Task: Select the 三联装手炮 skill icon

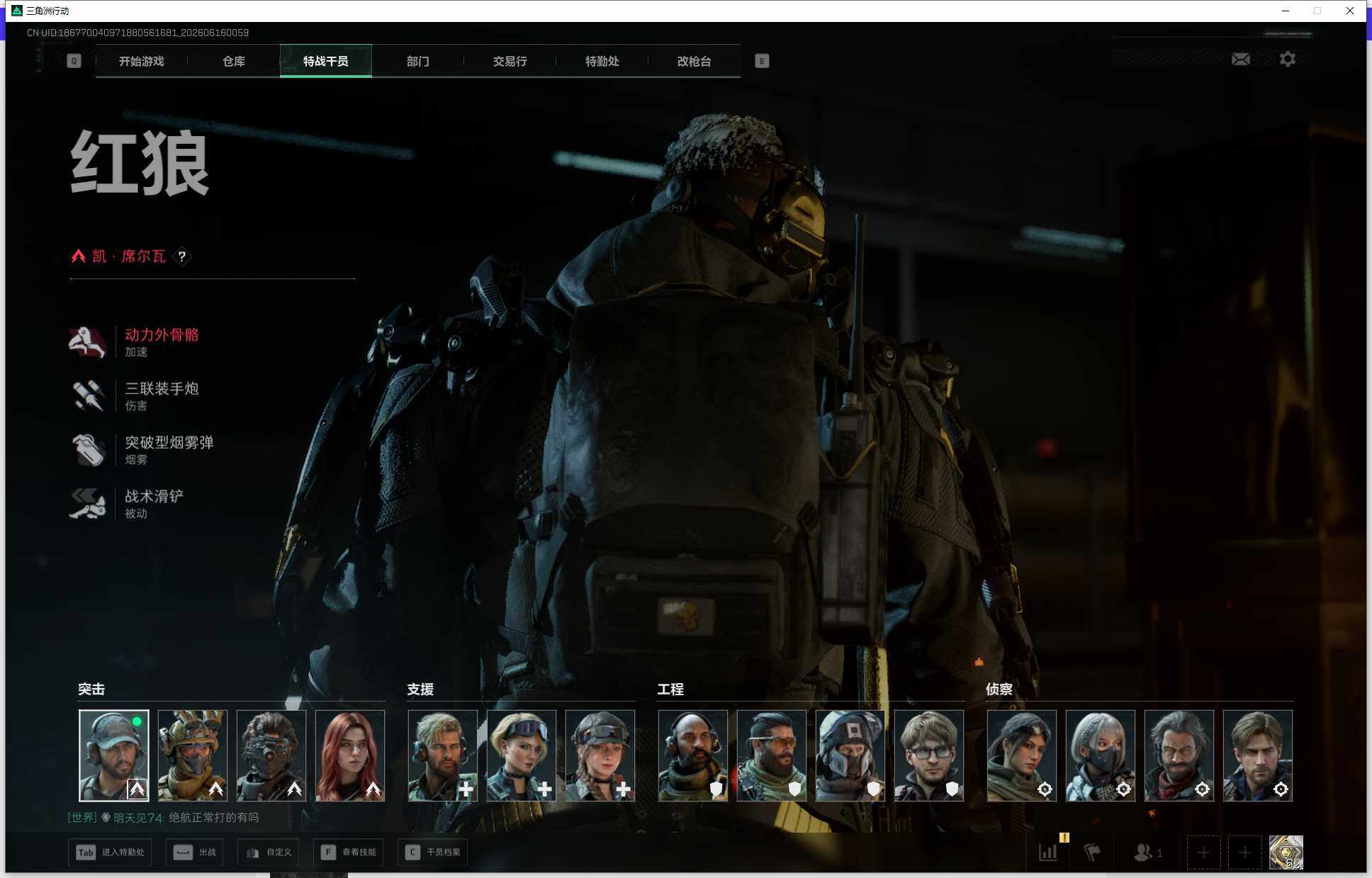Action: [88, 395]
